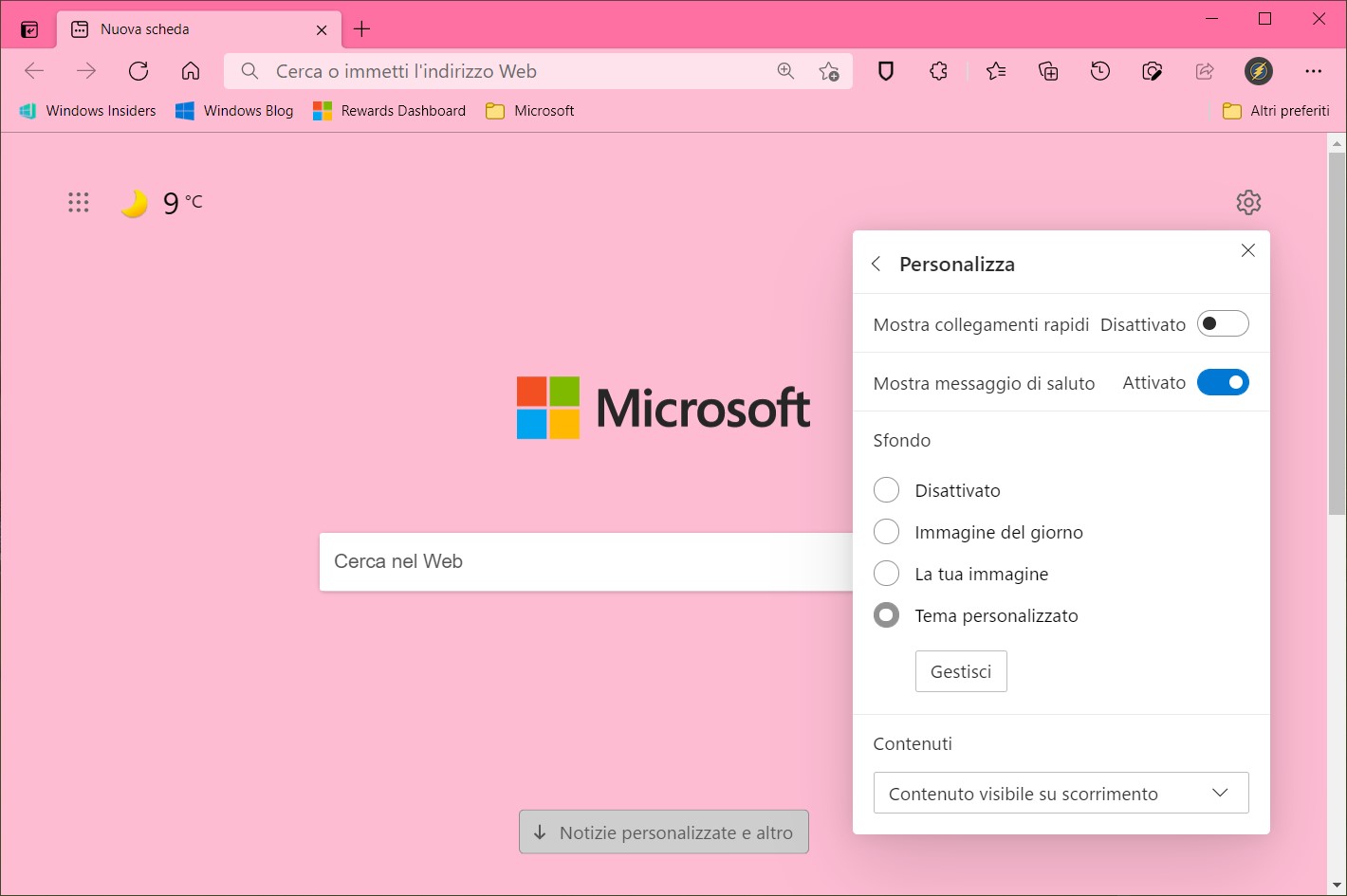Open the shield extension icon
The image size is (1347, 896).
[x=886, y=71]
